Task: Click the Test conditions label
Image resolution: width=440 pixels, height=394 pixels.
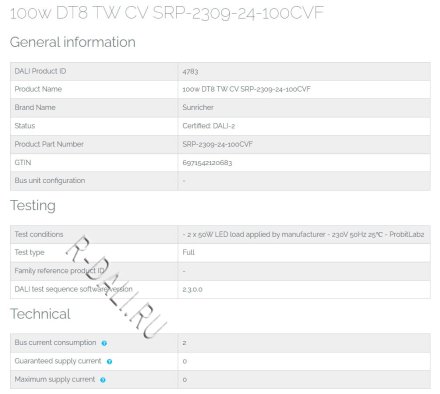Action: click(39, 234)
